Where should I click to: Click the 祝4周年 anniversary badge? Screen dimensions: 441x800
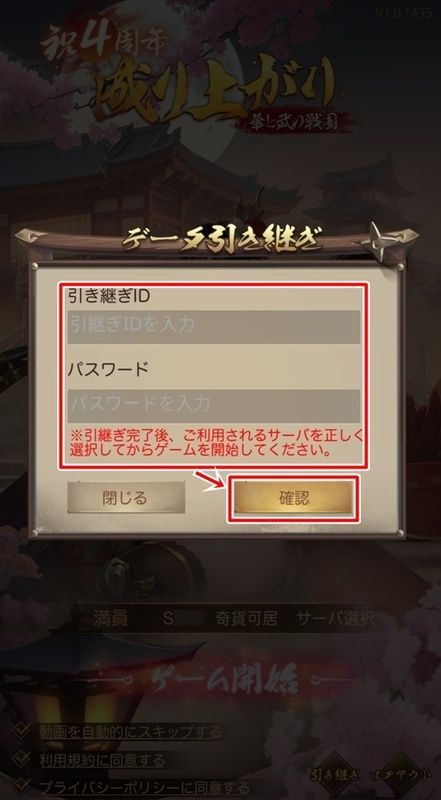coord(104,42)
